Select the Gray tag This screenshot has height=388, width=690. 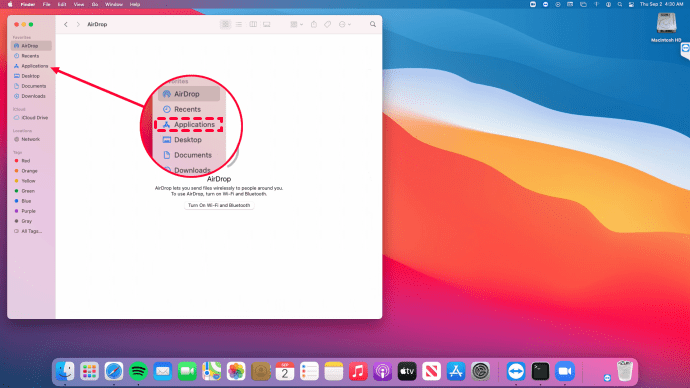pos(31,221)
